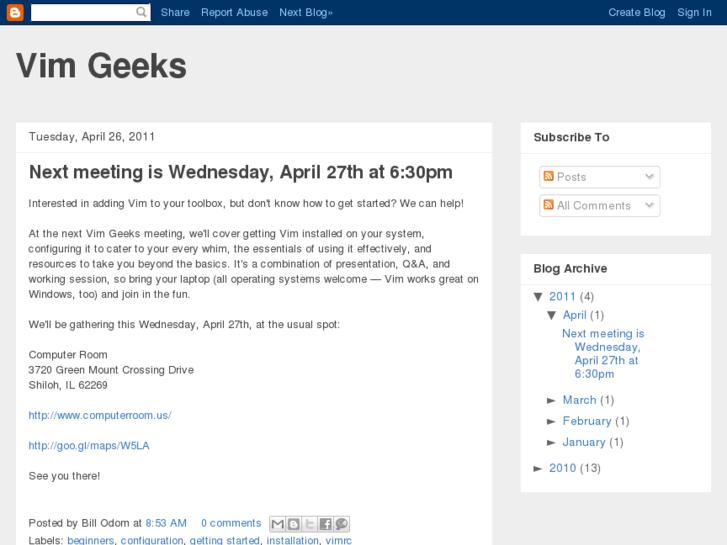
Task: Click the navbar search input field
Action: (82, 12)
